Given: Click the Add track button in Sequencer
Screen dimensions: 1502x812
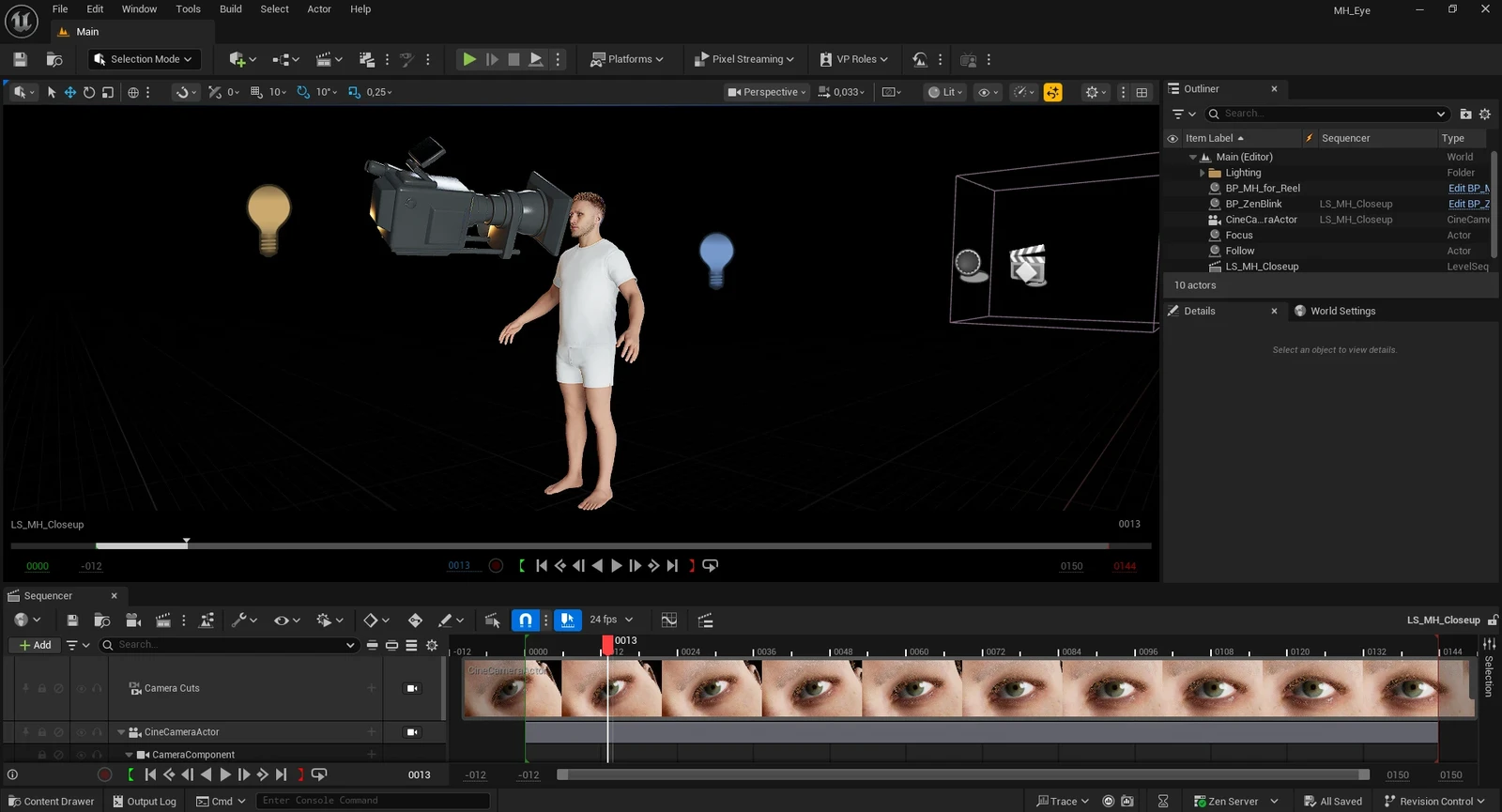Looking at the screenshot, I should click(x=36, y=645).
